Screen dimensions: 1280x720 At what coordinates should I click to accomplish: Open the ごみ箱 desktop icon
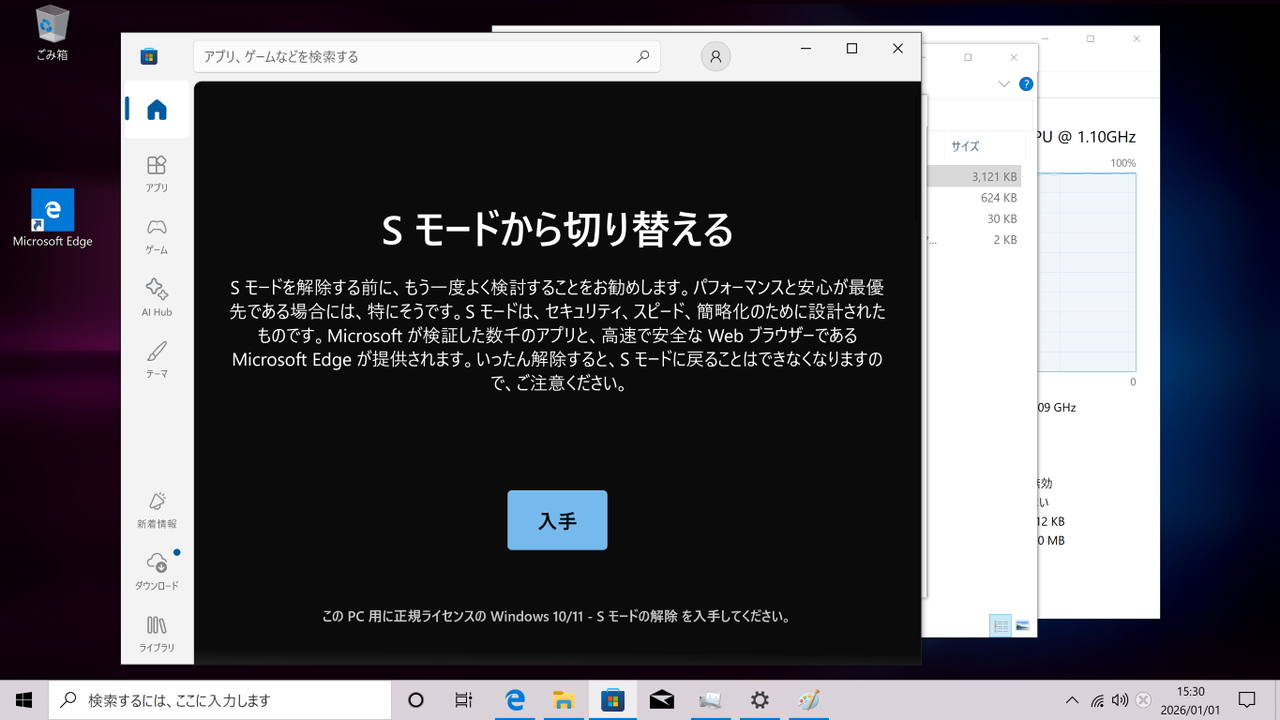click(52, 33)
